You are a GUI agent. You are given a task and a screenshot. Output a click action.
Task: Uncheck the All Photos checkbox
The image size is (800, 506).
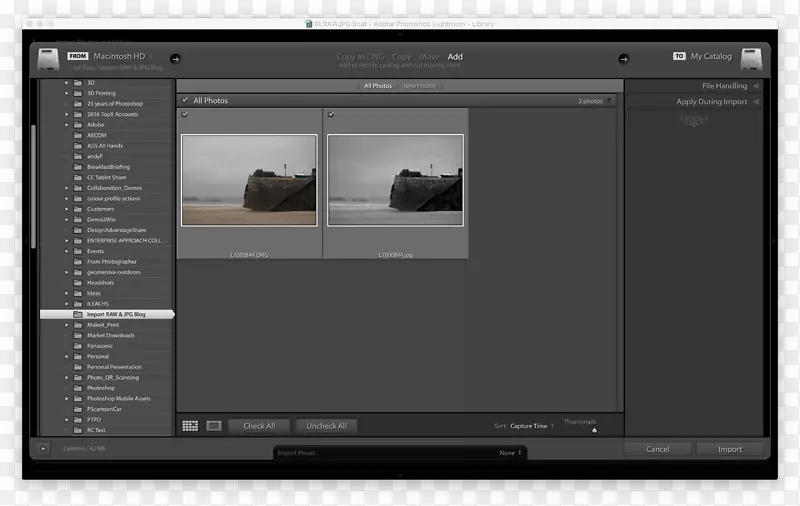(x=185, y=101)
